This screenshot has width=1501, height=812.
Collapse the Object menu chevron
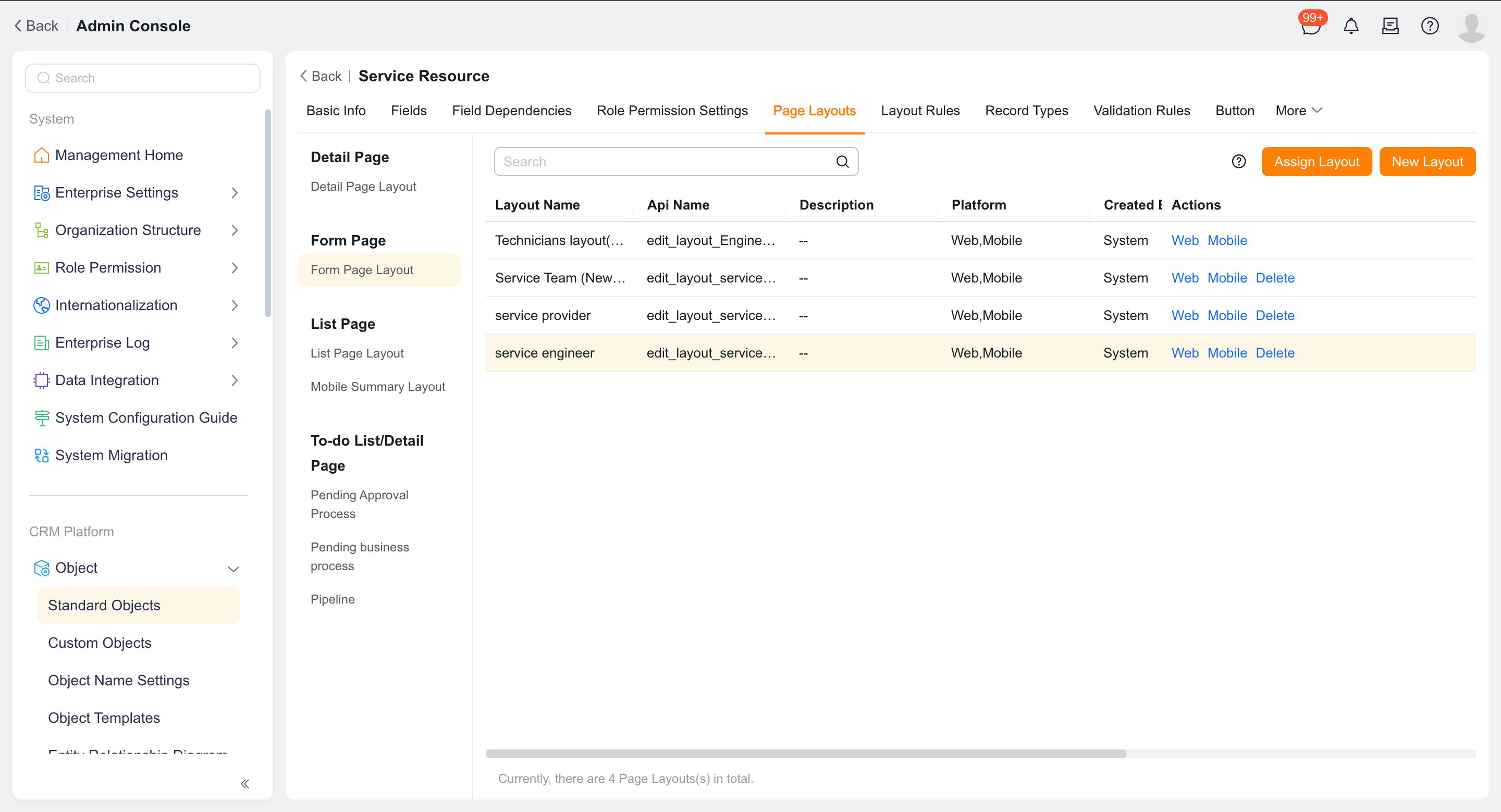(x=233, y=569)
